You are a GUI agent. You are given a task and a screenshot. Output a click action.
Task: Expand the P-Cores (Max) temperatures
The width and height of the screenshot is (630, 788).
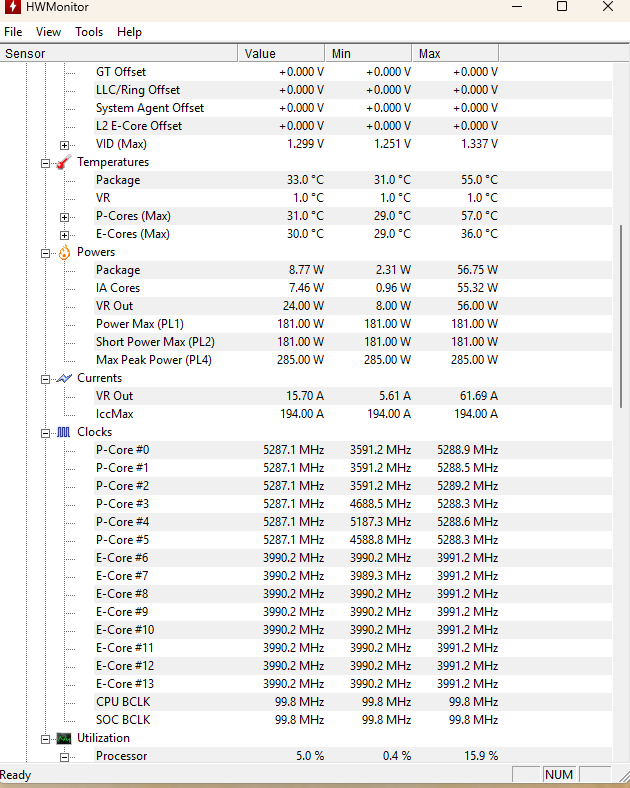pyautogui.click(x=65, y=216)
